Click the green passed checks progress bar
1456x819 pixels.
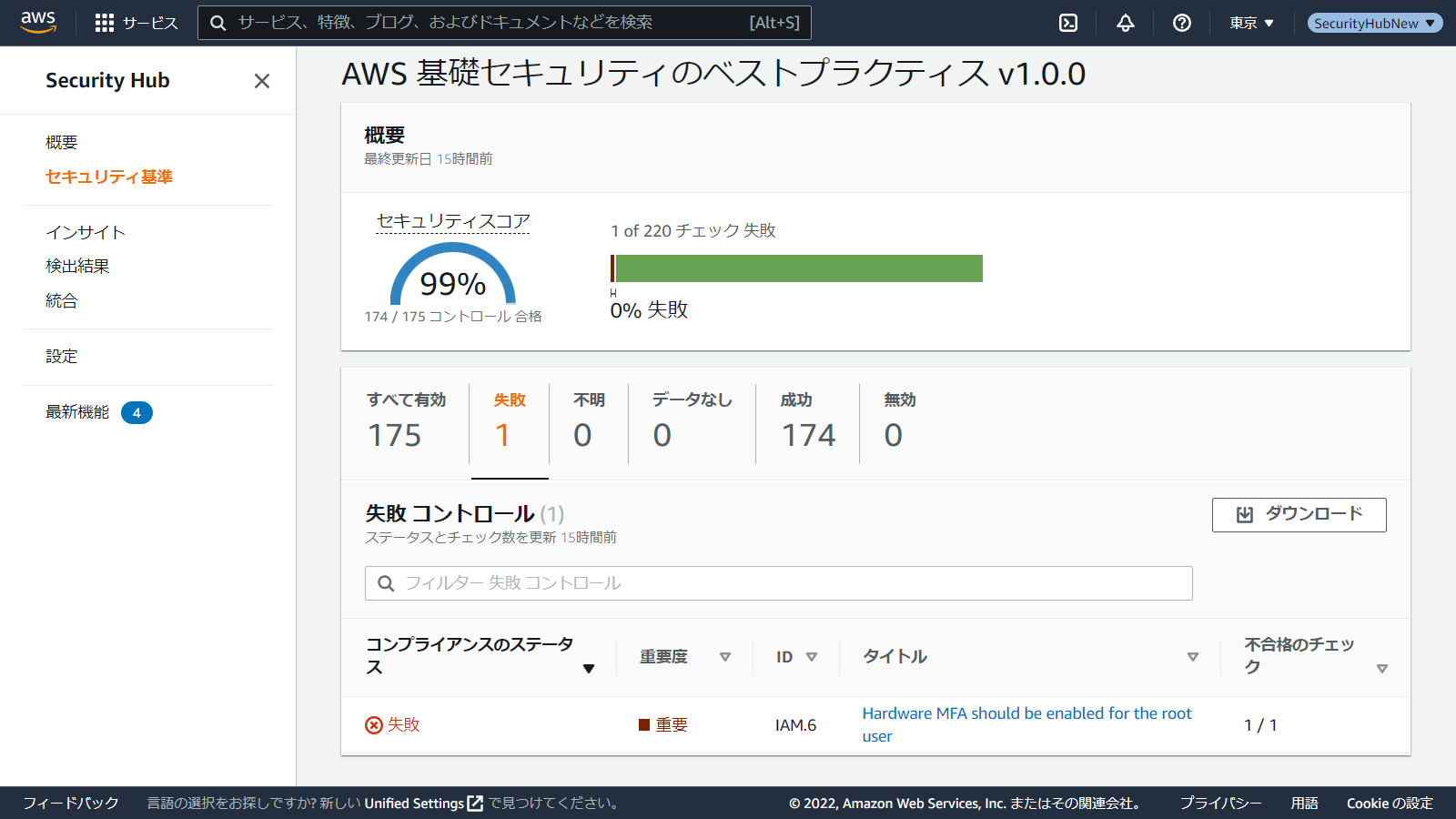pyautogui.click(x=799, y=268)
